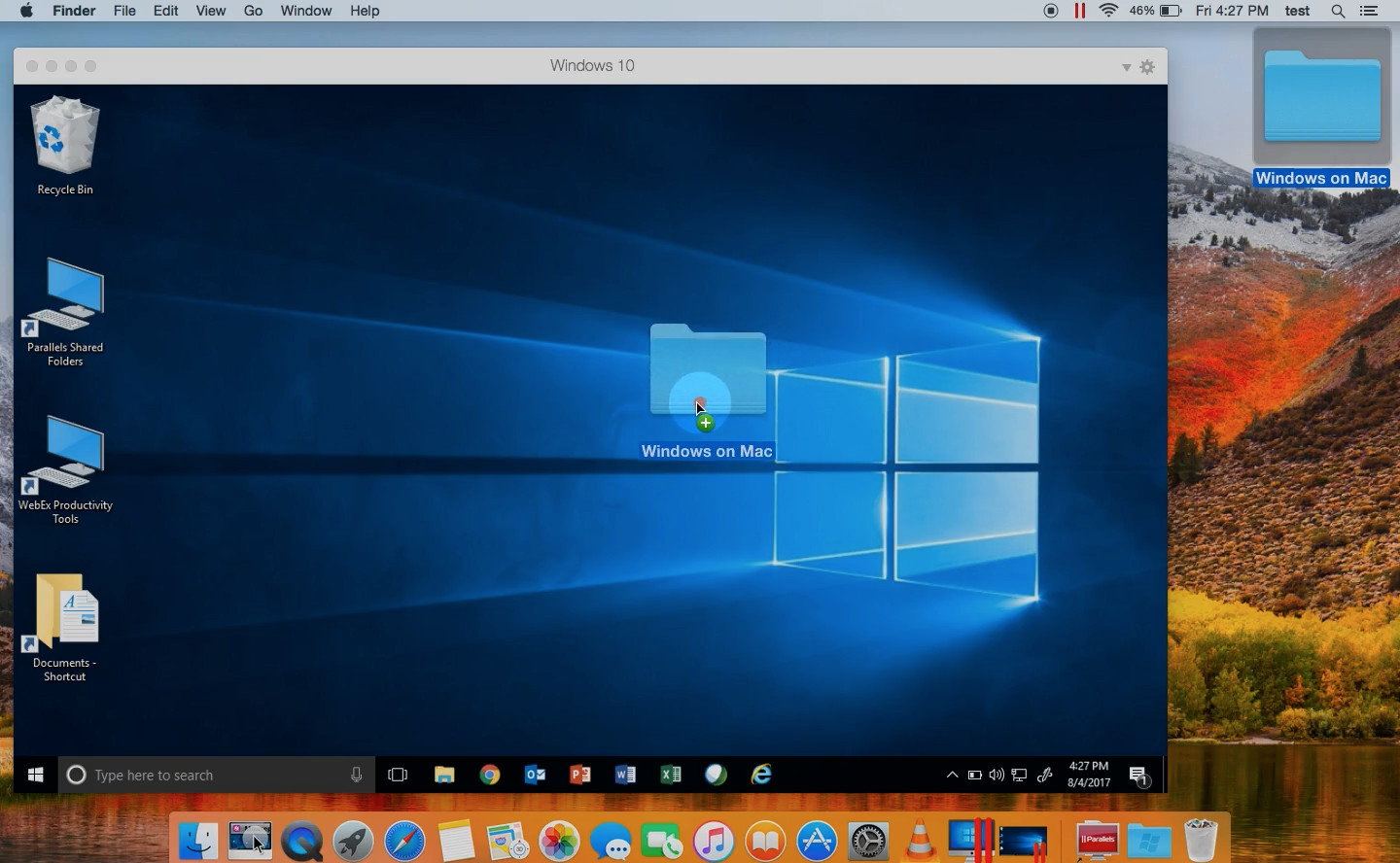Click the screen recording status icon

pos(1051,11)
